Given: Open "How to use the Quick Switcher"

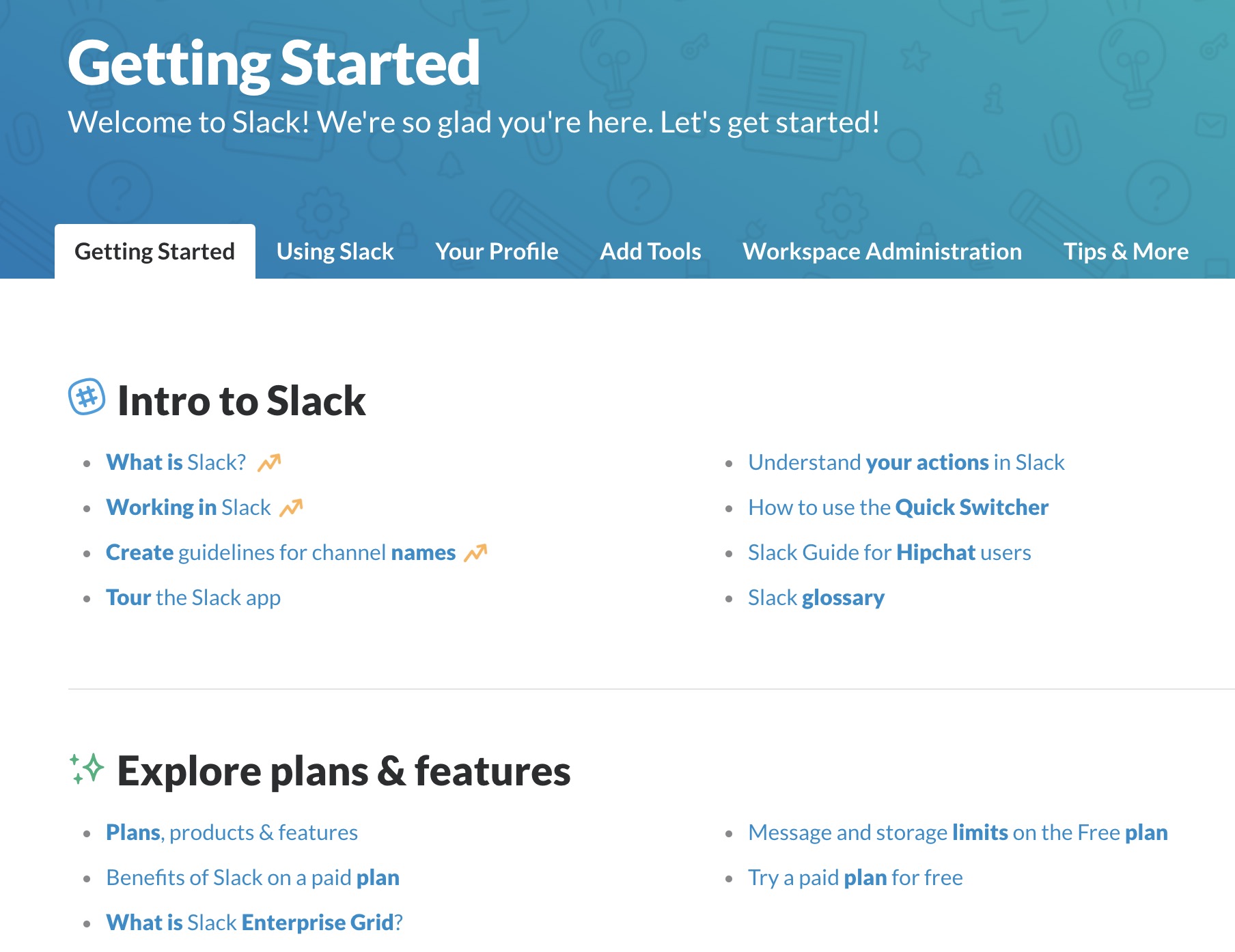Looking at the screenshot, I should [x=898, y=507].
